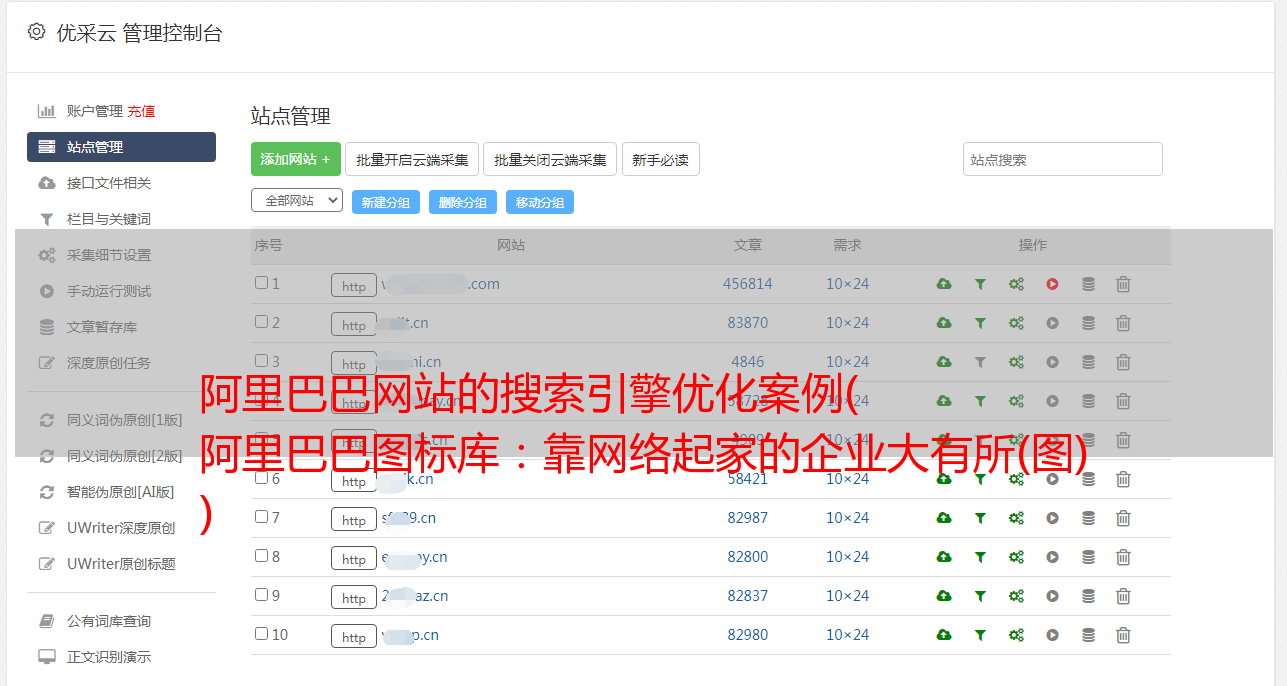Click the green funnel icon in row 1
1287x686 pixels.
click(x=980, y=284)
